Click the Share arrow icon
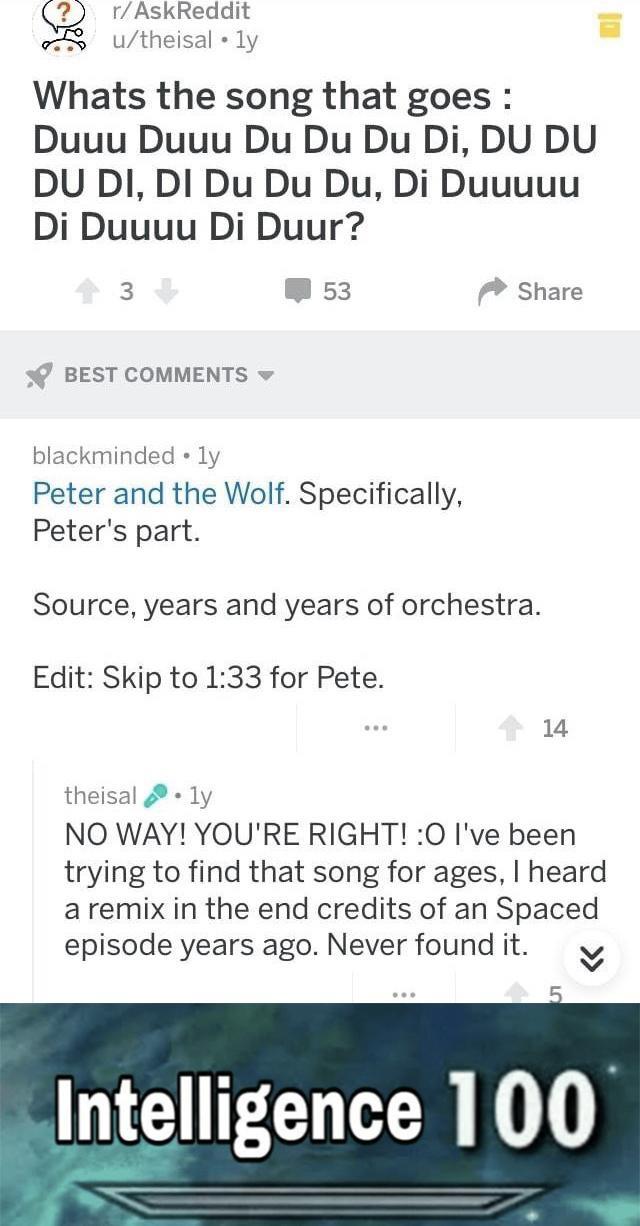640x1226 pixels. (x=491, y=291)
